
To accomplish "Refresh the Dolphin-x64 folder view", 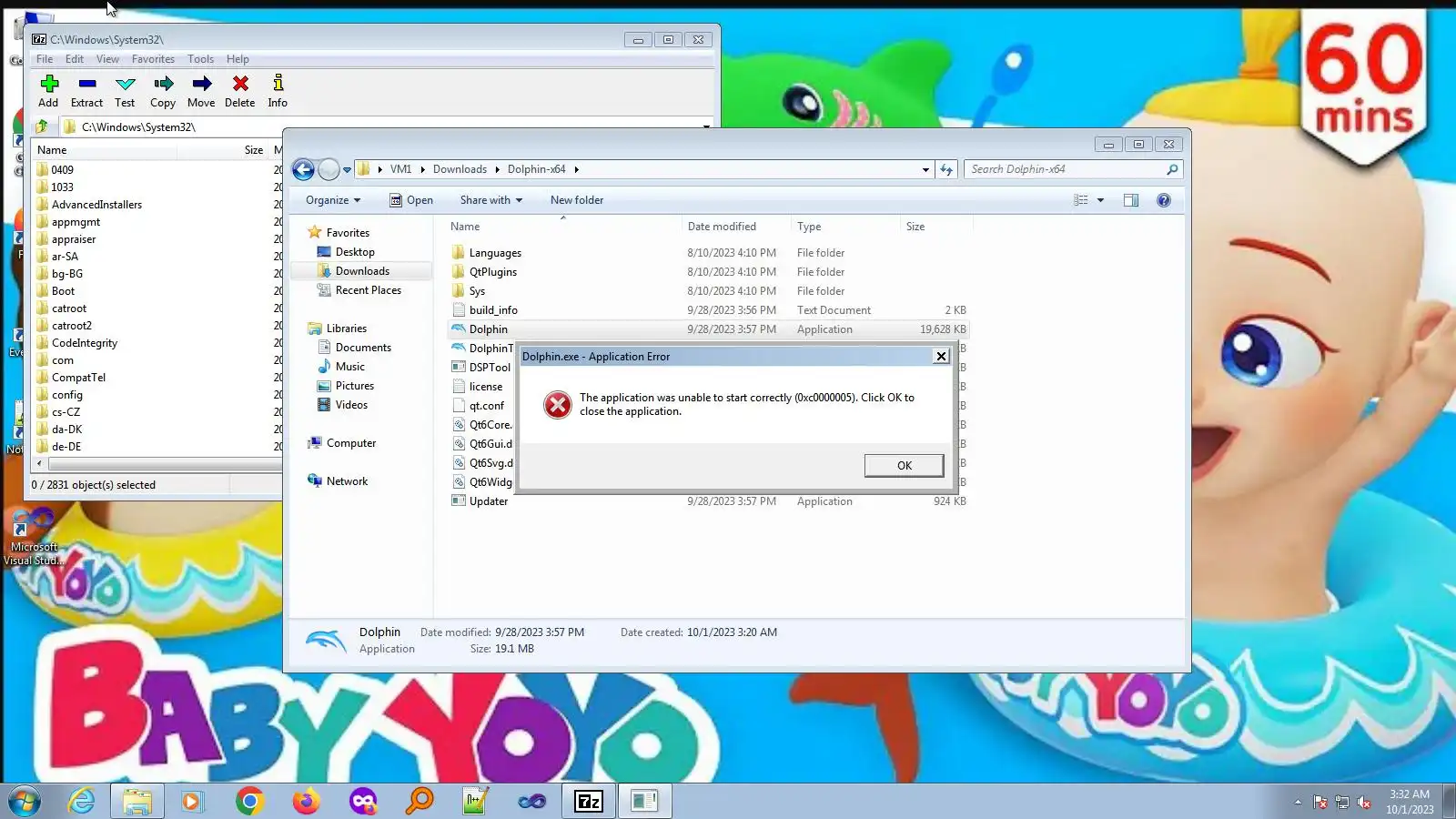I will pos(946,169).
